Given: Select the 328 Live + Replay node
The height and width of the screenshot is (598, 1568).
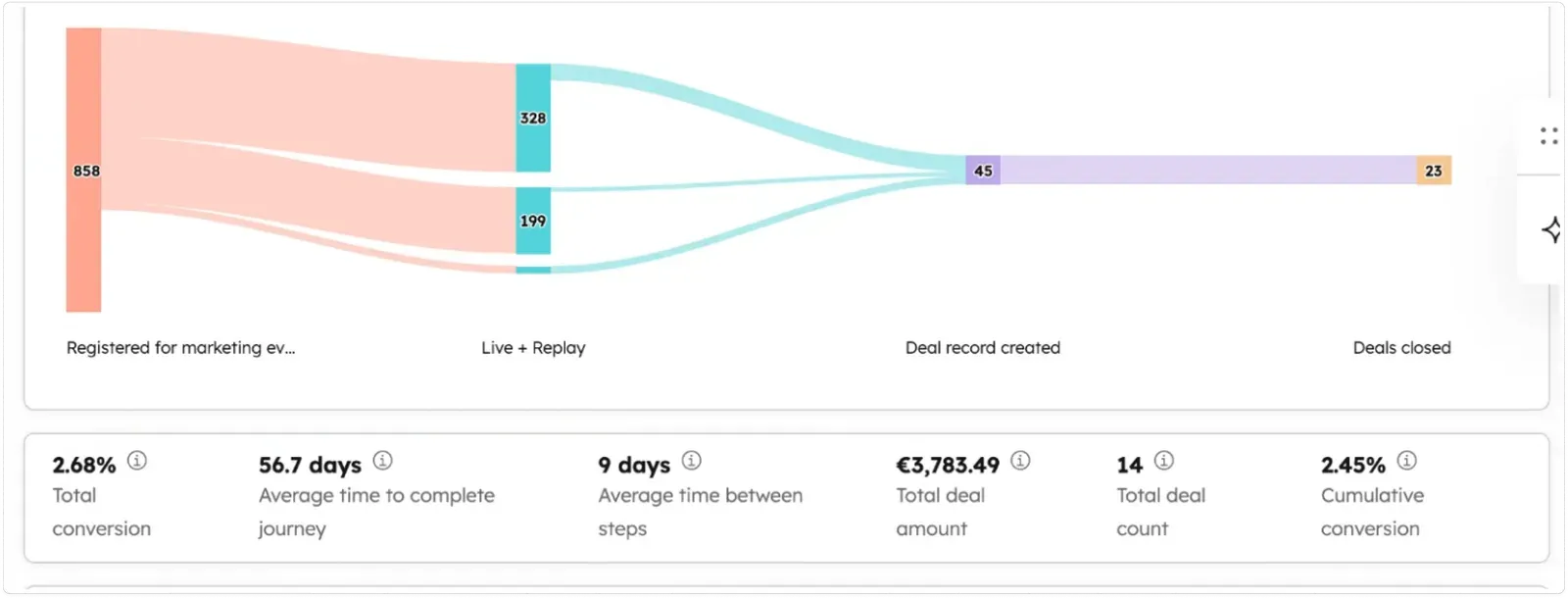Looking at the screenshot, I should coord(532,118).
